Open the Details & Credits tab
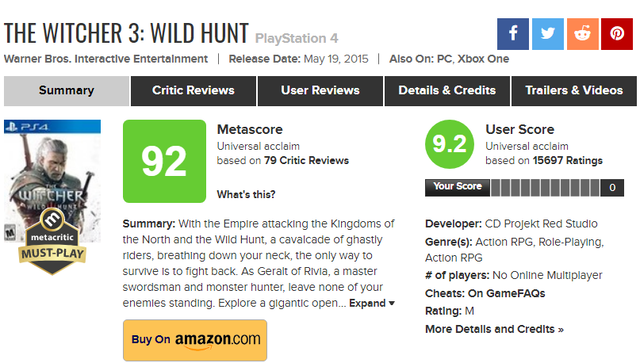Screen dimensions: 640x363 (x=447, y=91)
